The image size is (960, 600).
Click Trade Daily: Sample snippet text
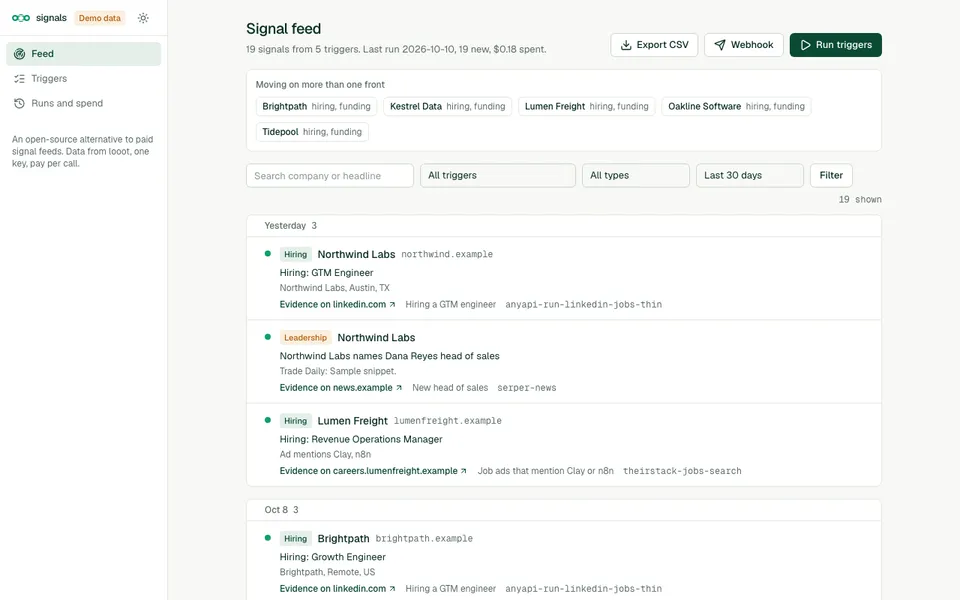[x=338, y=371]
